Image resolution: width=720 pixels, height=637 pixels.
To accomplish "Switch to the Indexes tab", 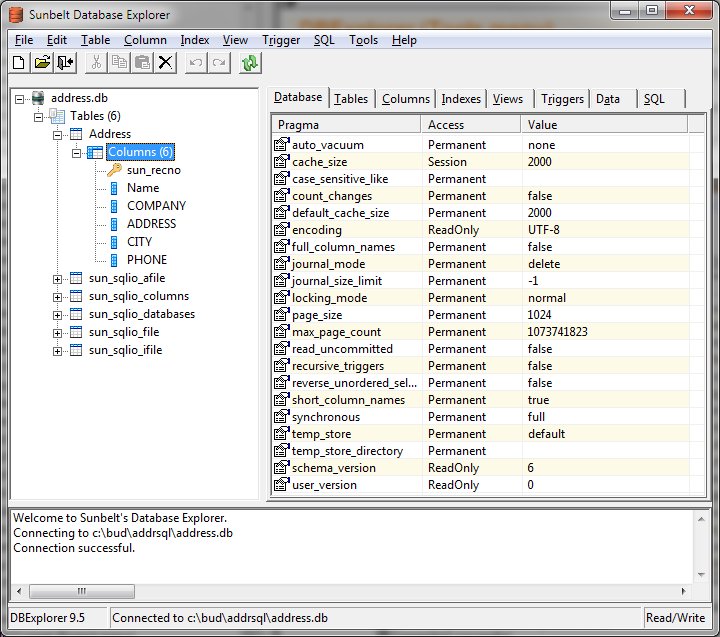I will pos(461,99).
